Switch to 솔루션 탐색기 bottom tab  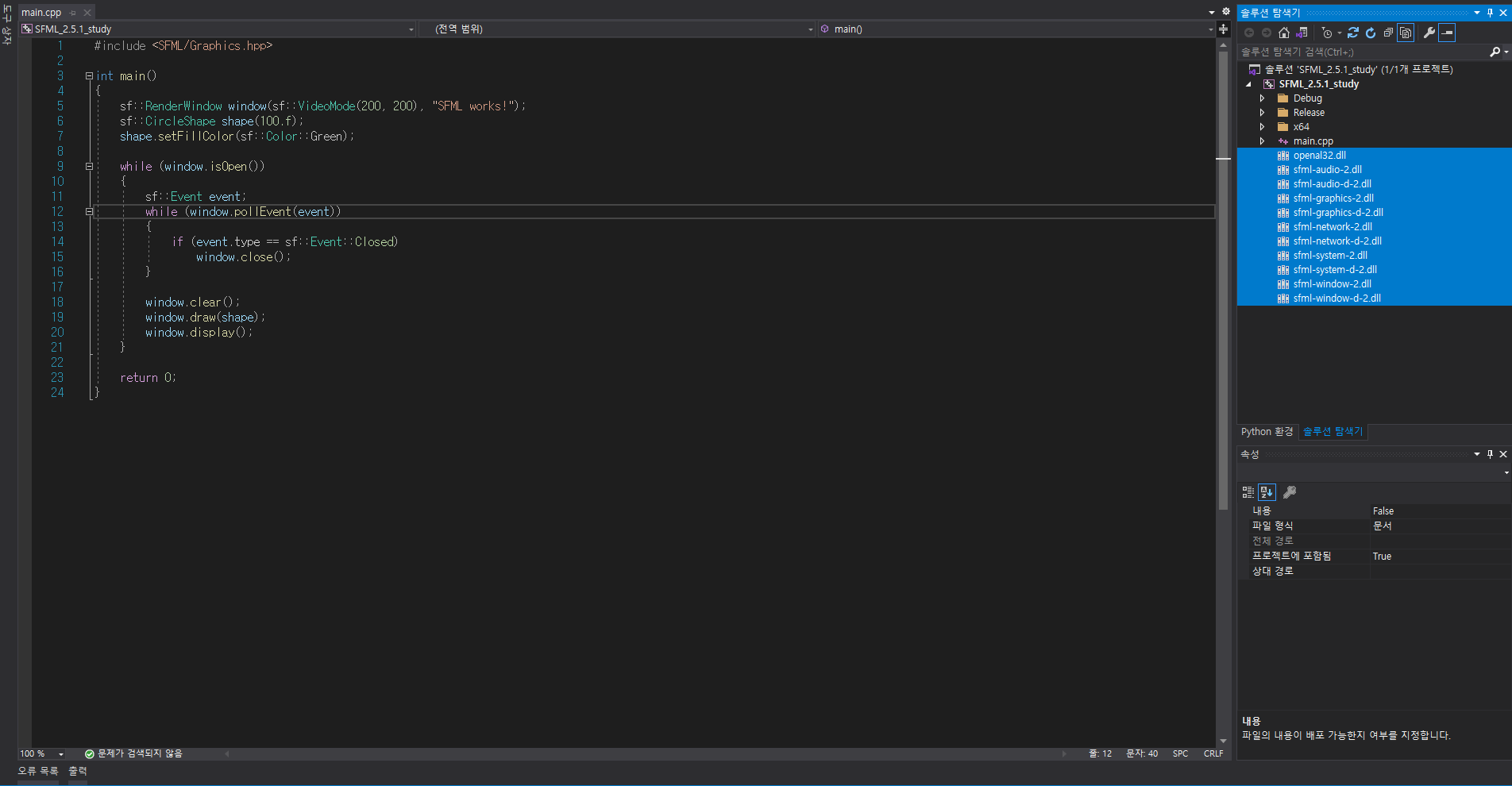[x=1333, y=432]
